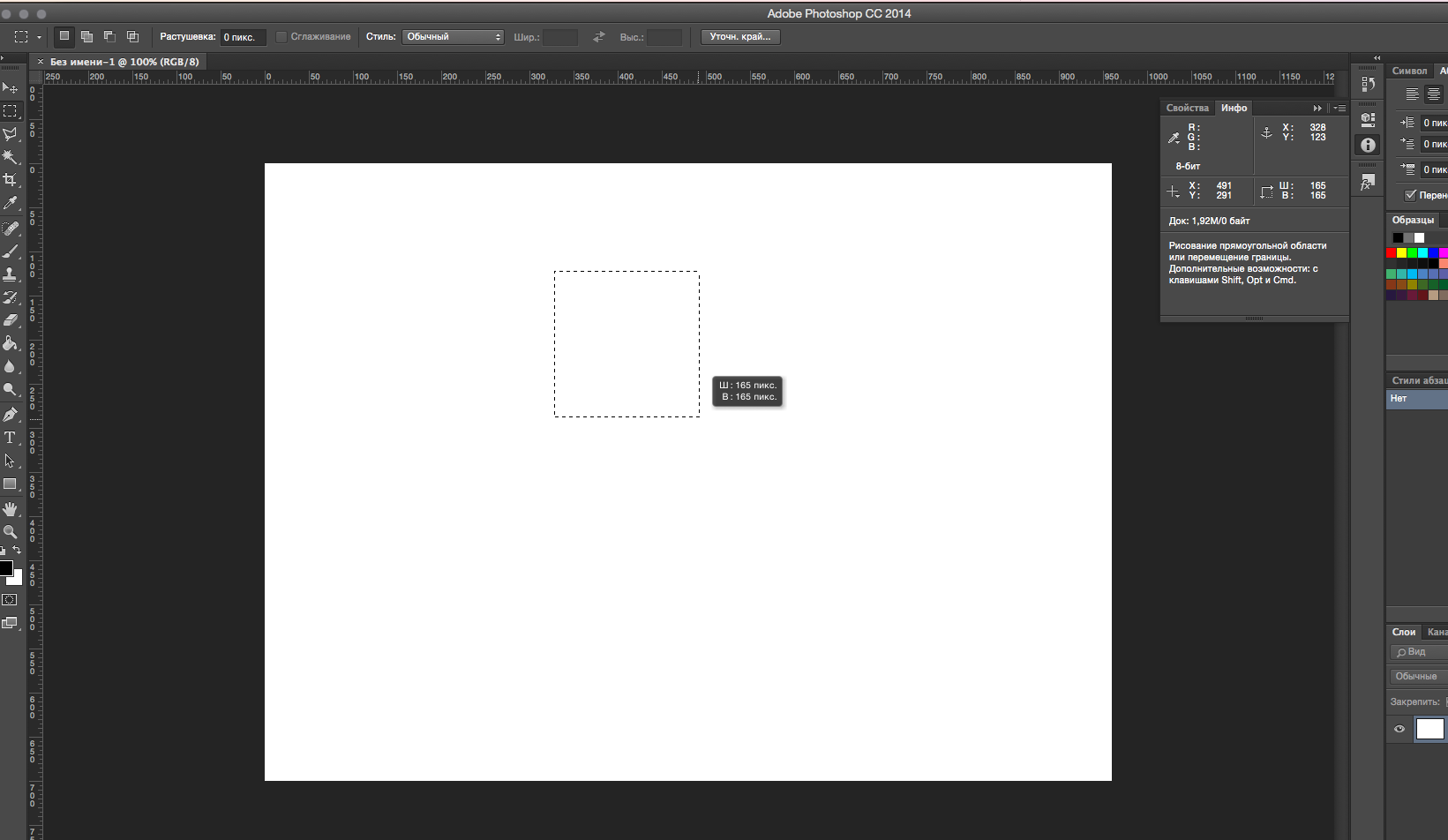Image resolution: width=1448 pixels, height=840 pixels.
Task: Select the Path Selection tool
Action: pos(11,461)
